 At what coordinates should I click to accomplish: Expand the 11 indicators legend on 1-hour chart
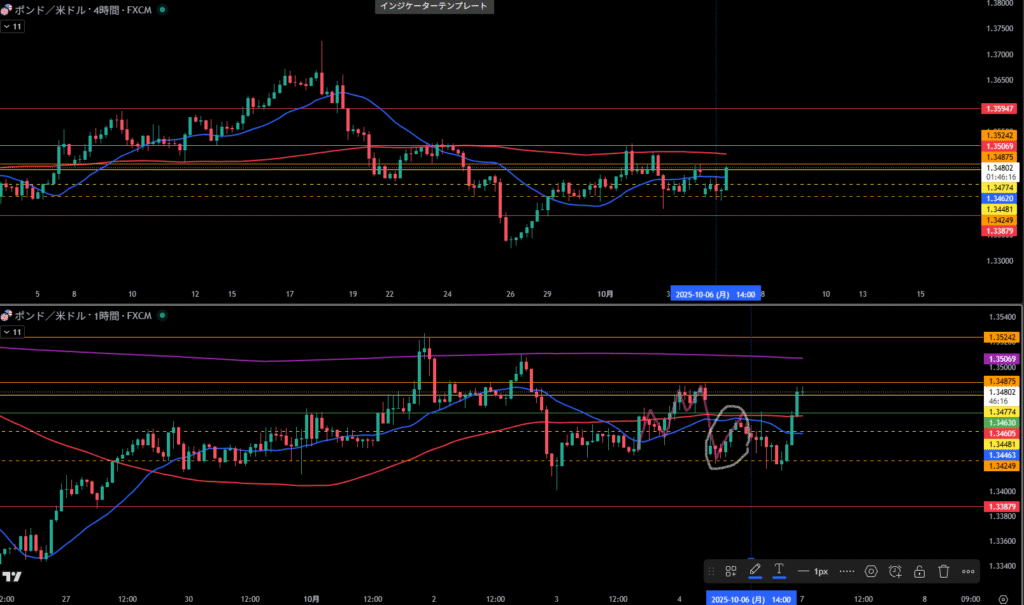(x=13, y=330)
